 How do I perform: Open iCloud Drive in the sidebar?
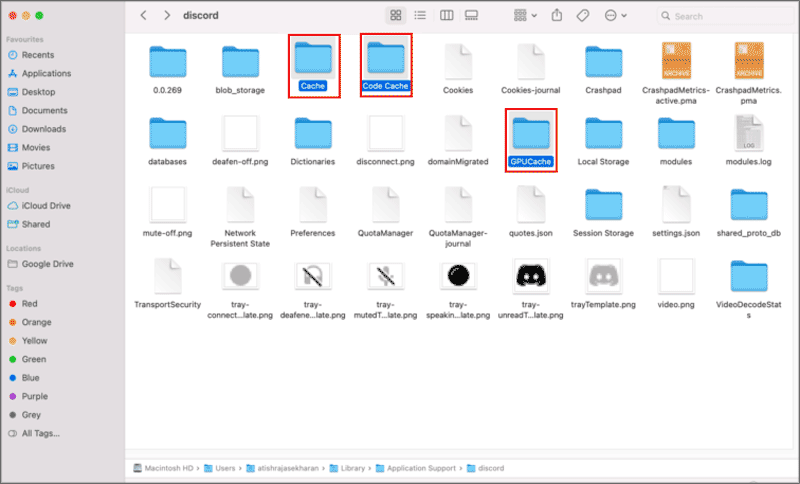coord(39,206)
